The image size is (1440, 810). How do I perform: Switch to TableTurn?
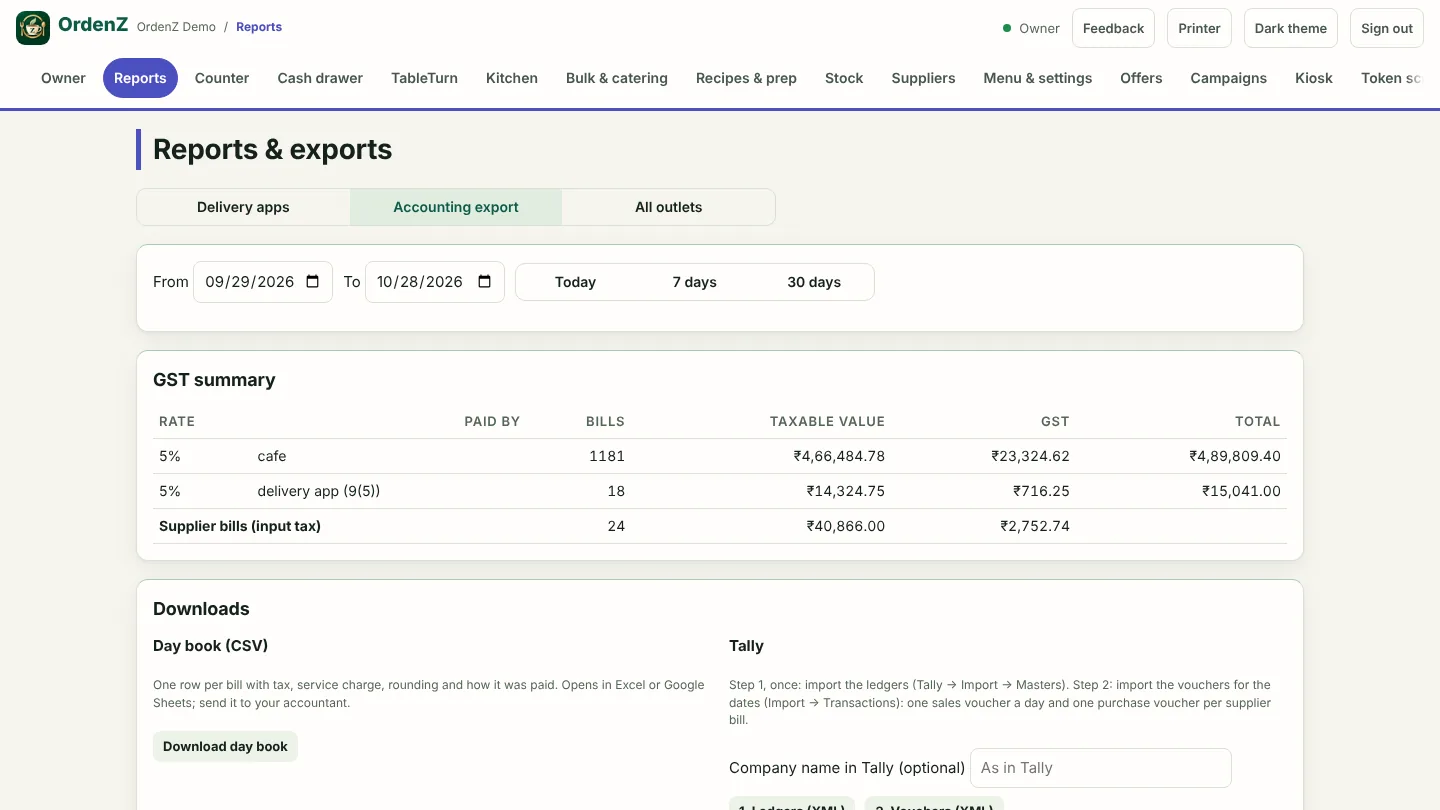424,78
